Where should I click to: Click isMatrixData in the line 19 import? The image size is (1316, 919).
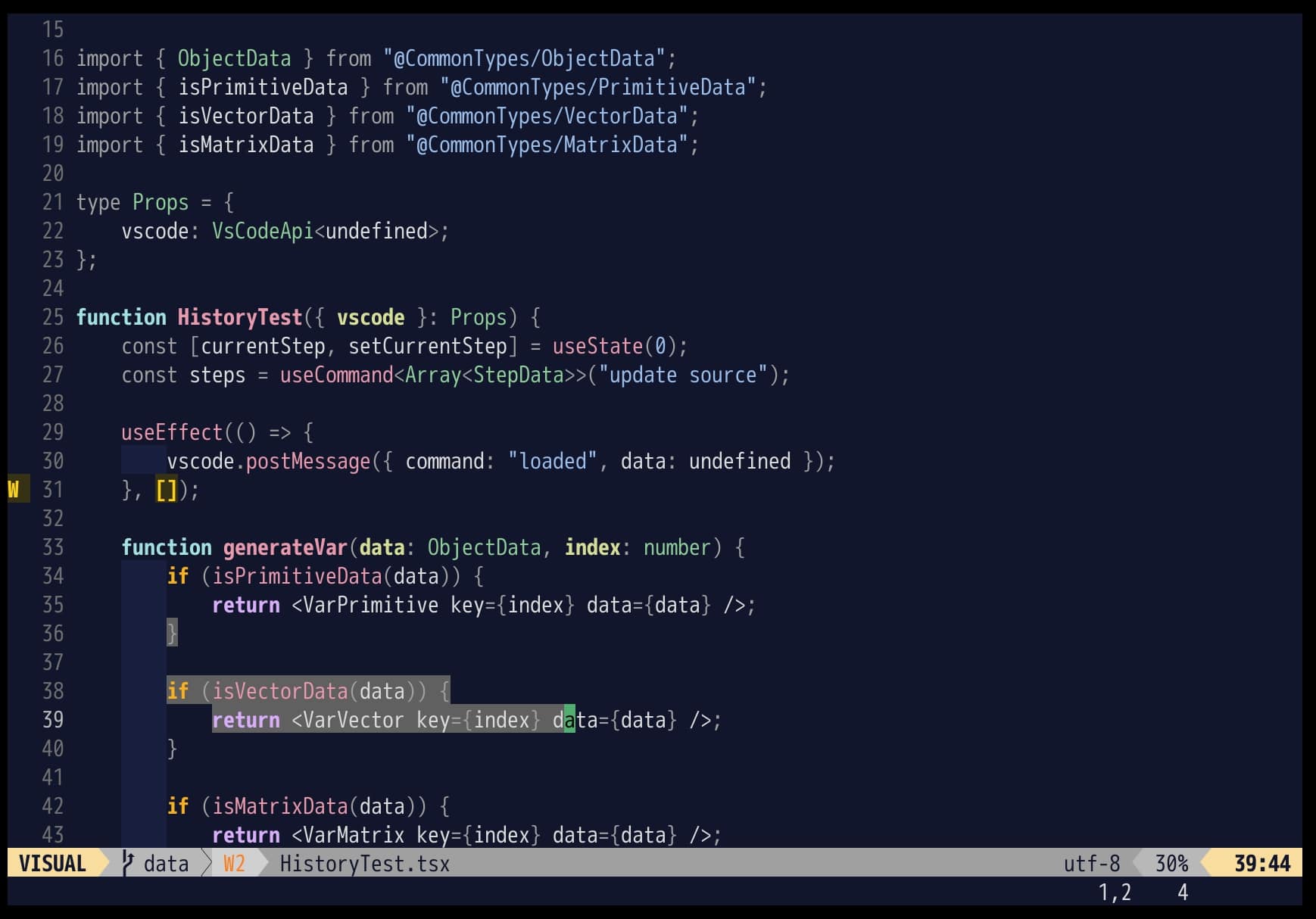[245, 145]
